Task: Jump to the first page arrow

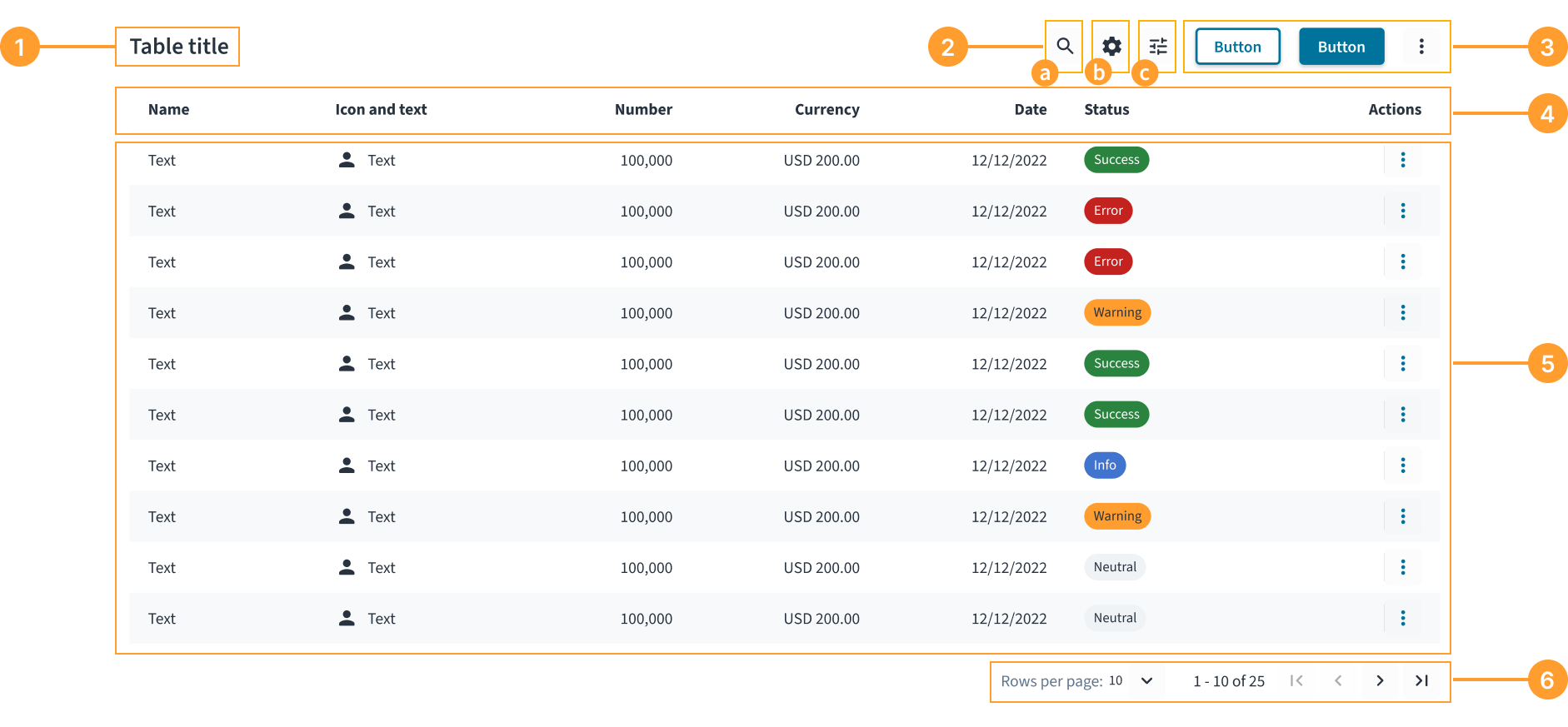Action: pyautogui.click(x=1296, y=680)
